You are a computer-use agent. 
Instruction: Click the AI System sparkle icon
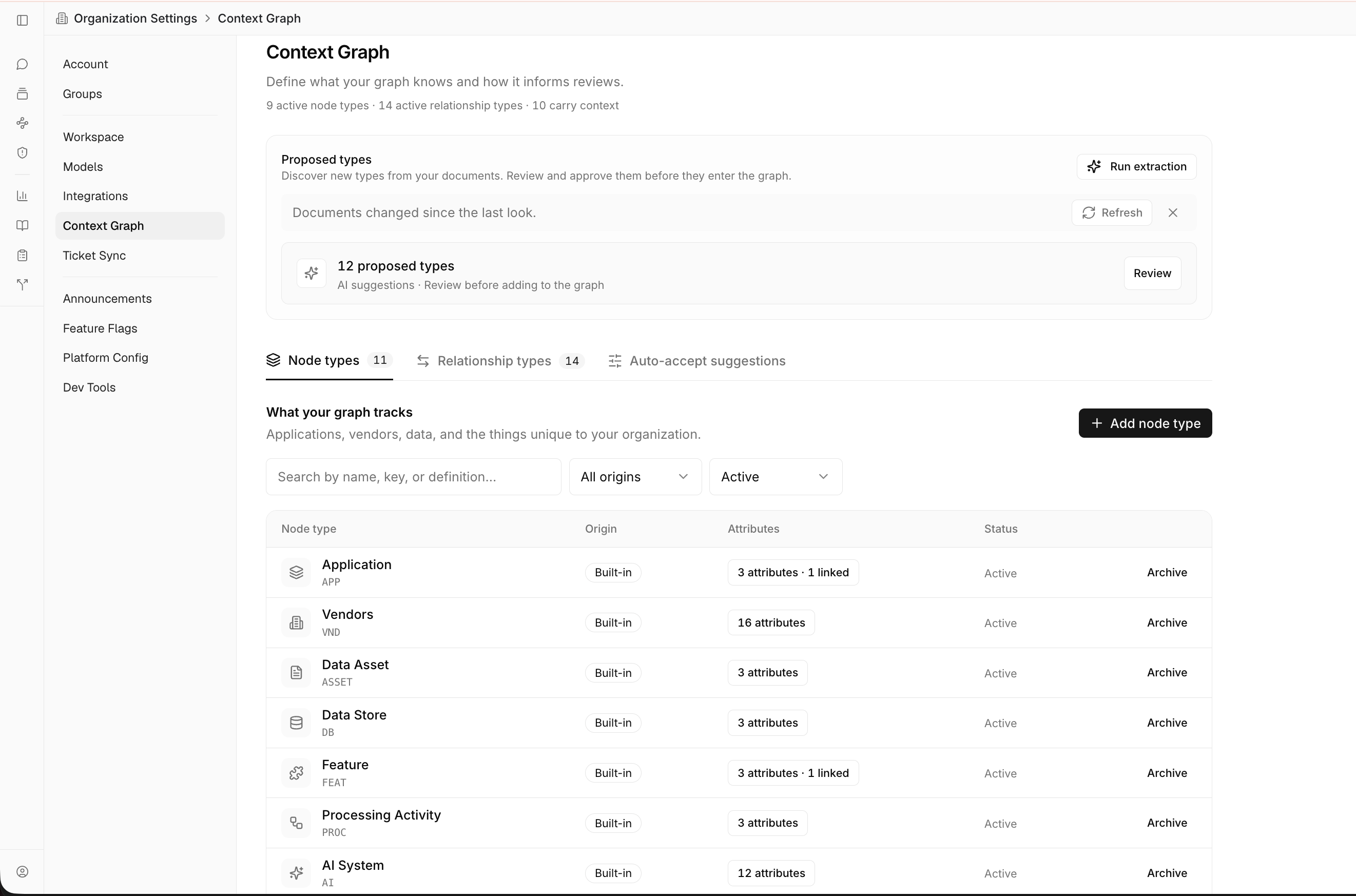296,873
